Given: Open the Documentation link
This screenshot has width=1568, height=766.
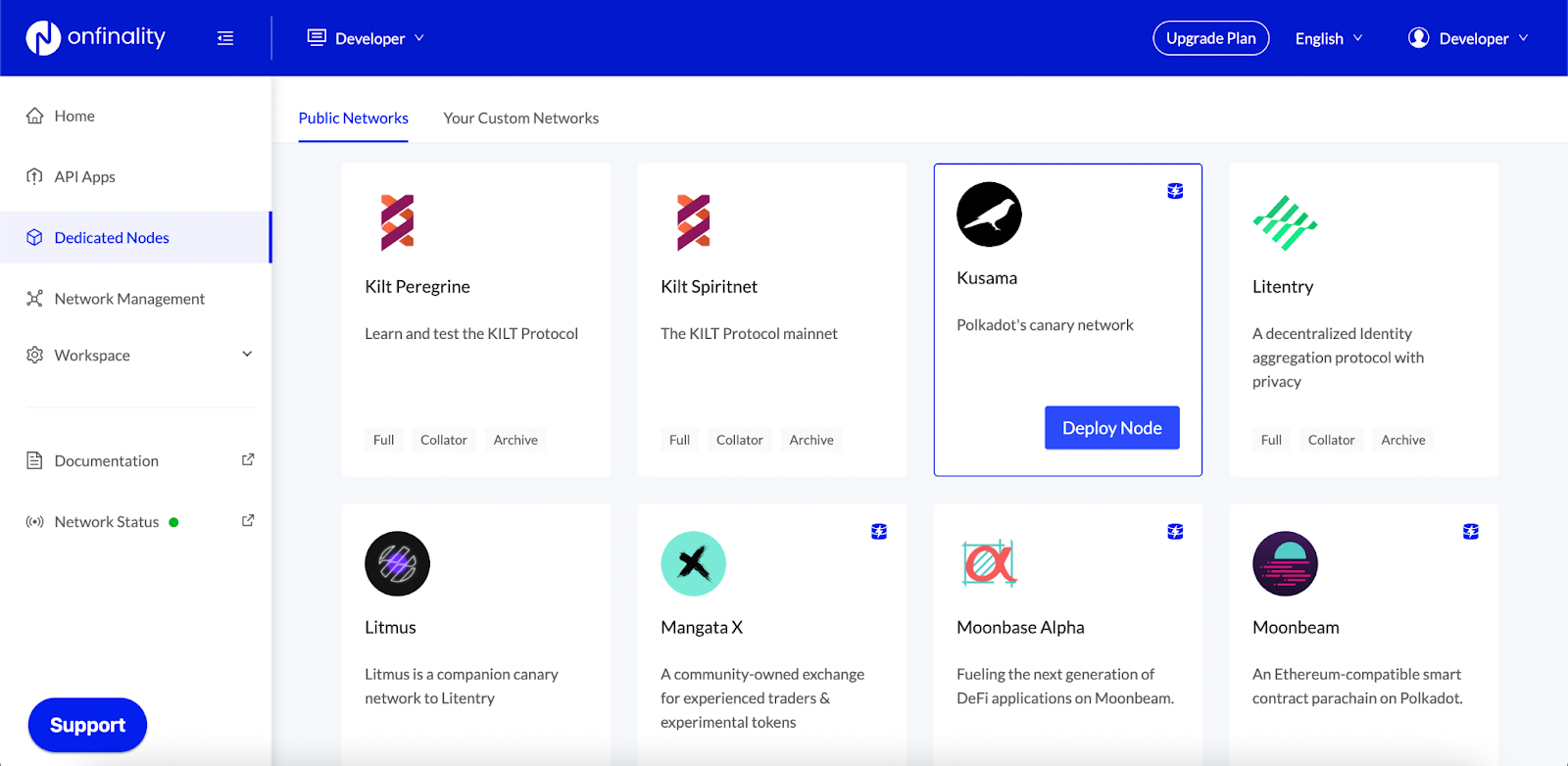Looking at the screenshot, I should click(x=107, y=460).
